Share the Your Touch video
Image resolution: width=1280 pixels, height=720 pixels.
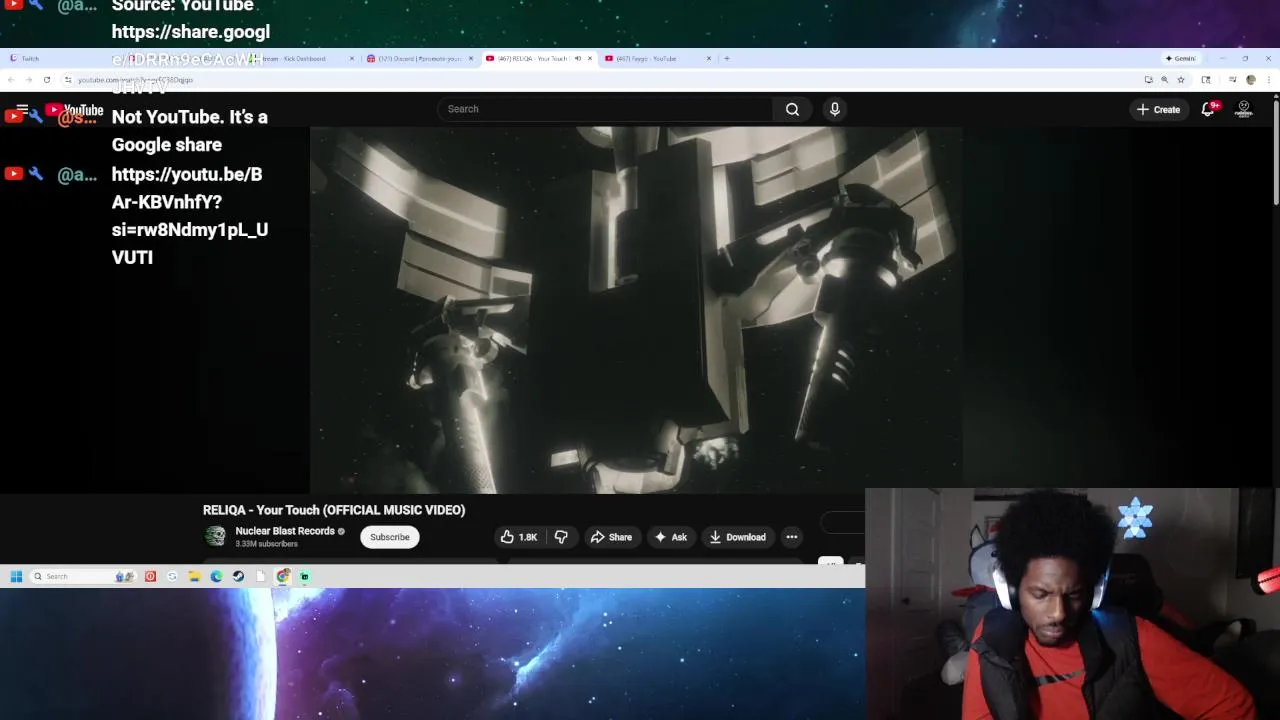click(611, 537)
